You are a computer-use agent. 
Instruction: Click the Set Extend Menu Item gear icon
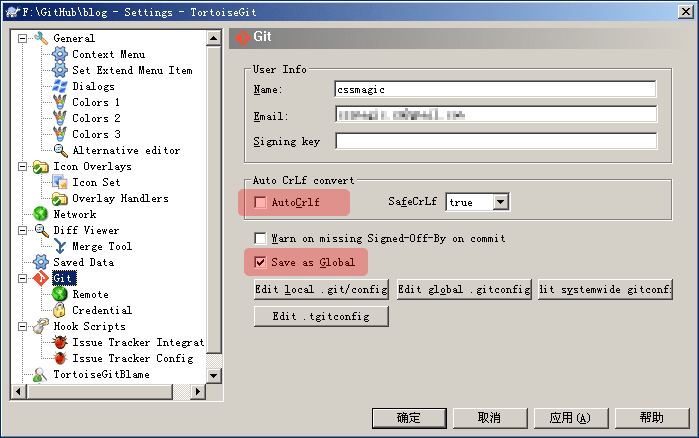click(60, 70)
